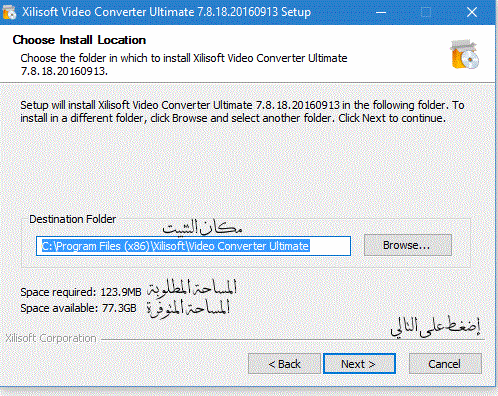Click the Space required 123.9MB text
The width and height of the screenshot is (498, 396).
[81, 292]
